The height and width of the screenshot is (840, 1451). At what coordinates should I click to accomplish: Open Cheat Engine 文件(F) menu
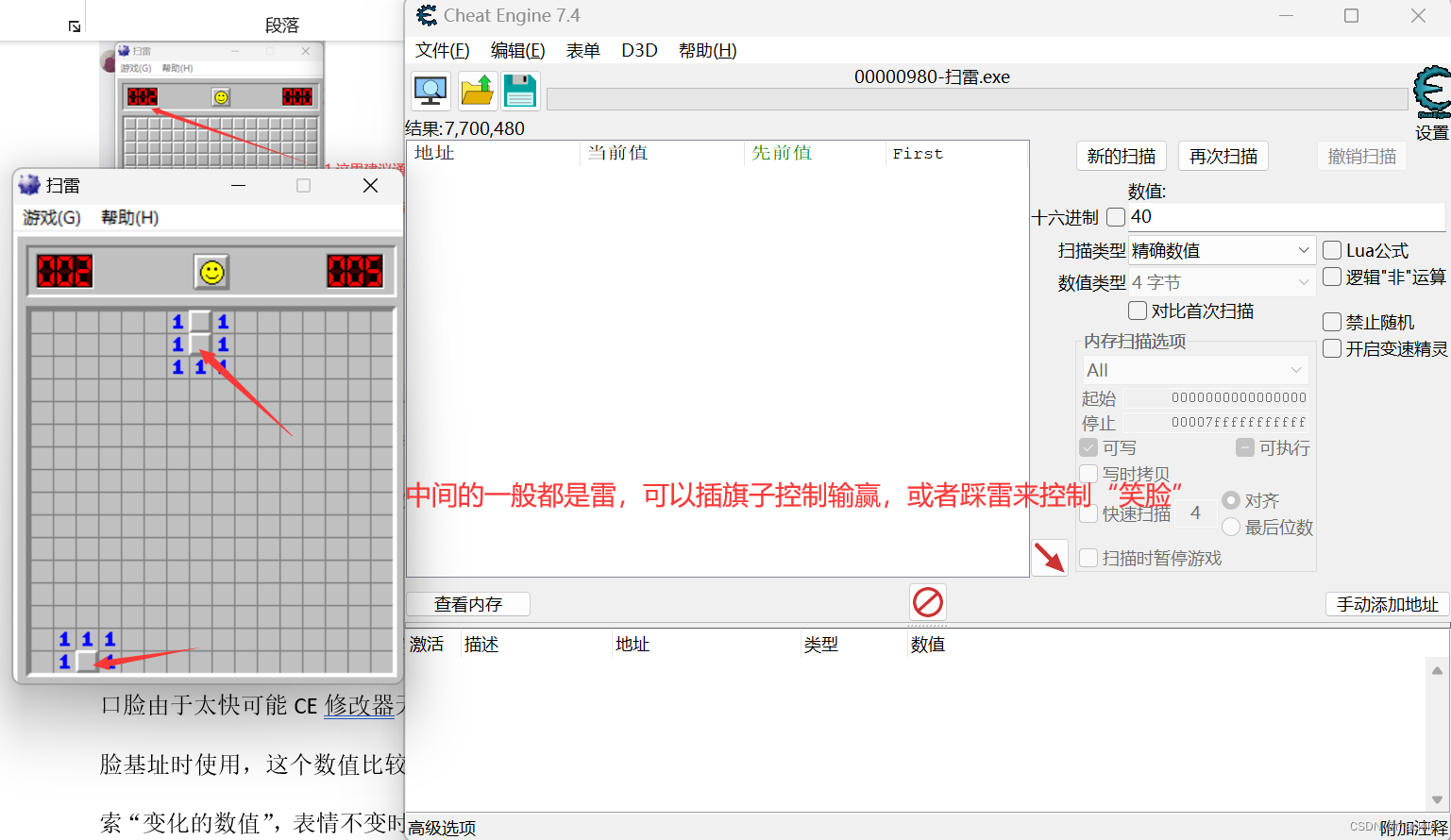443,51
